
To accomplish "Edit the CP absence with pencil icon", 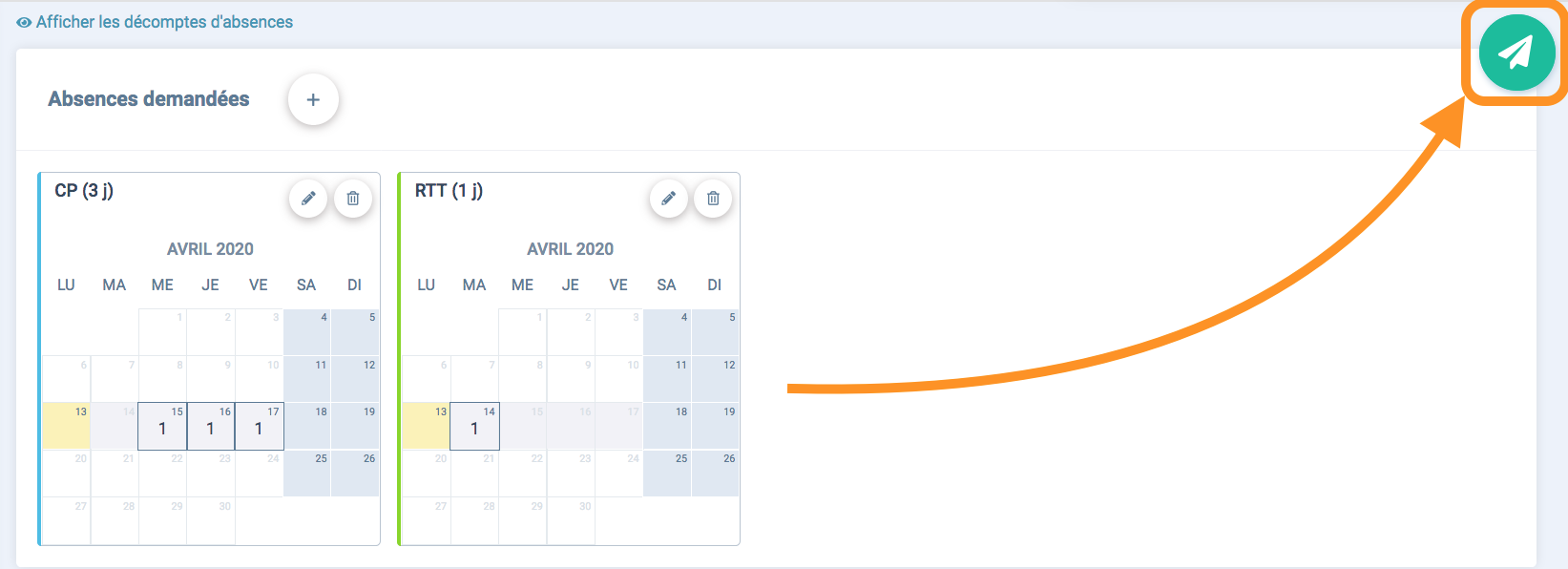I will [x=308, y=199].
